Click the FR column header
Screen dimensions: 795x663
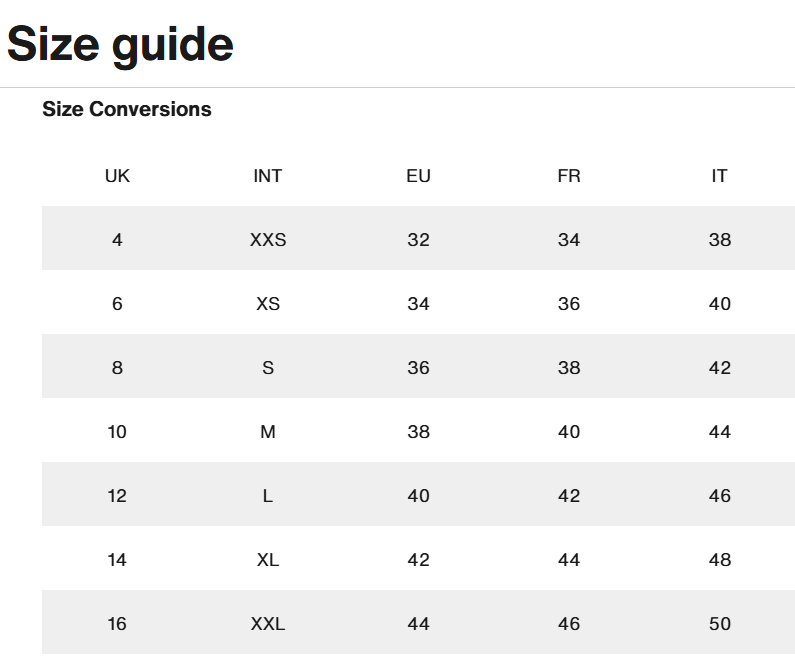(569, 176)
